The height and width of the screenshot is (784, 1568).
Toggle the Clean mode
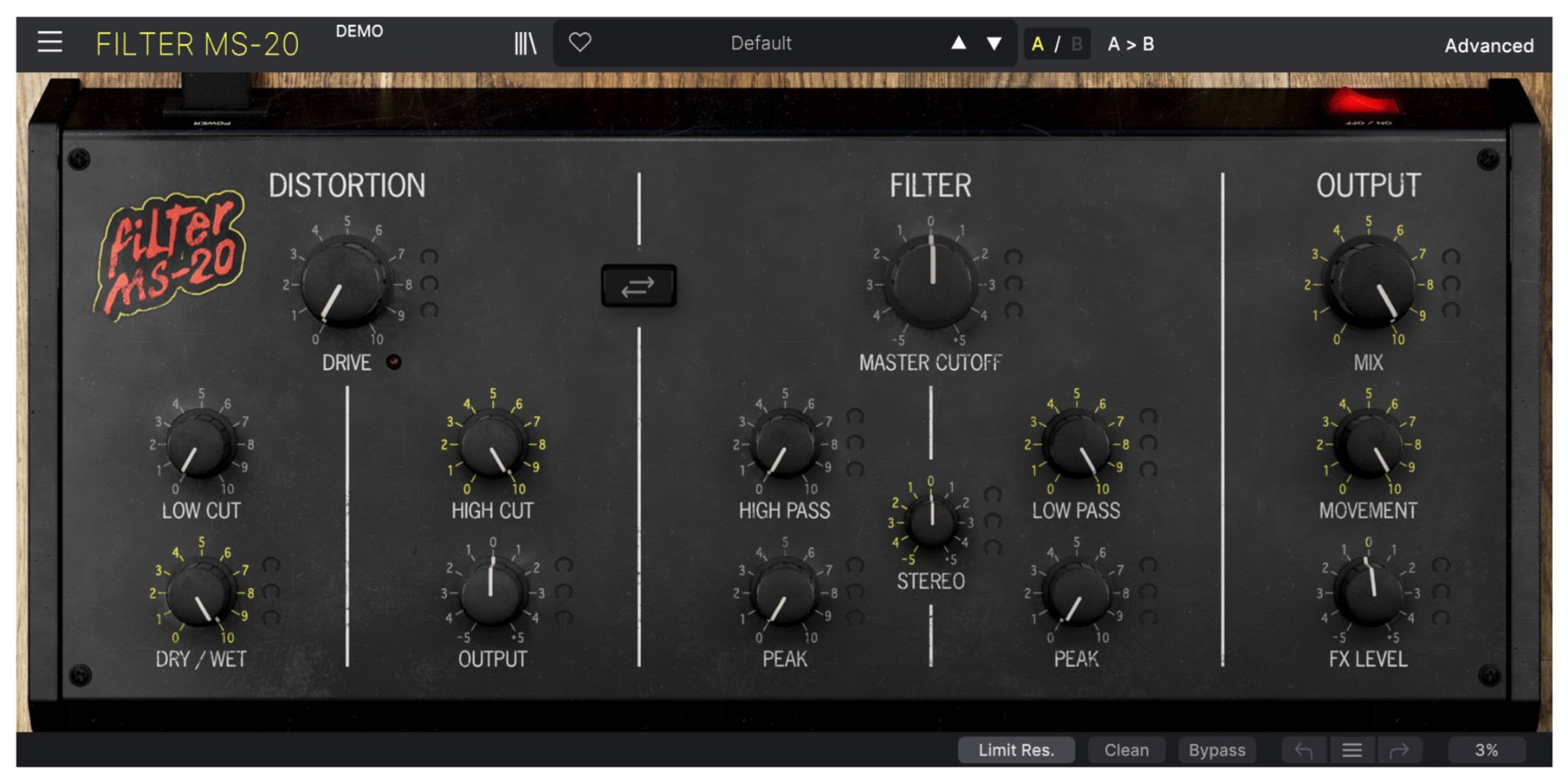tap(1126, 750)
